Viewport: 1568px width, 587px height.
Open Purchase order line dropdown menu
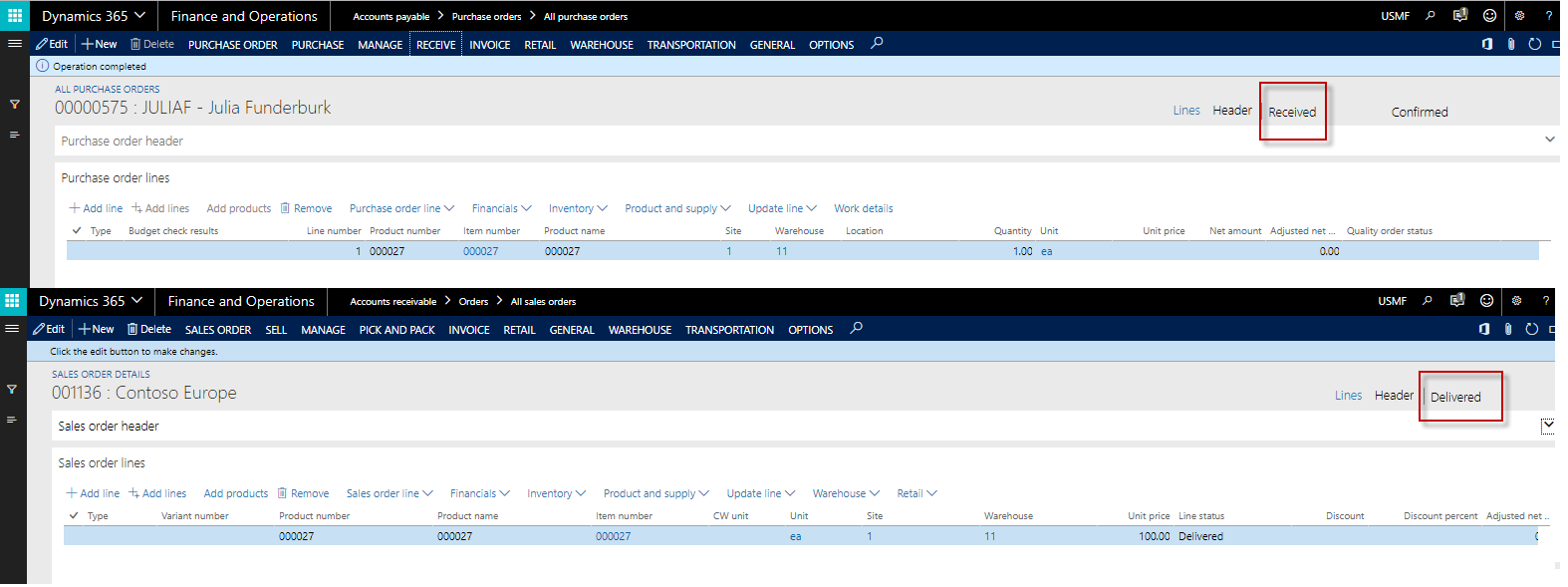[x=401, y=208]
